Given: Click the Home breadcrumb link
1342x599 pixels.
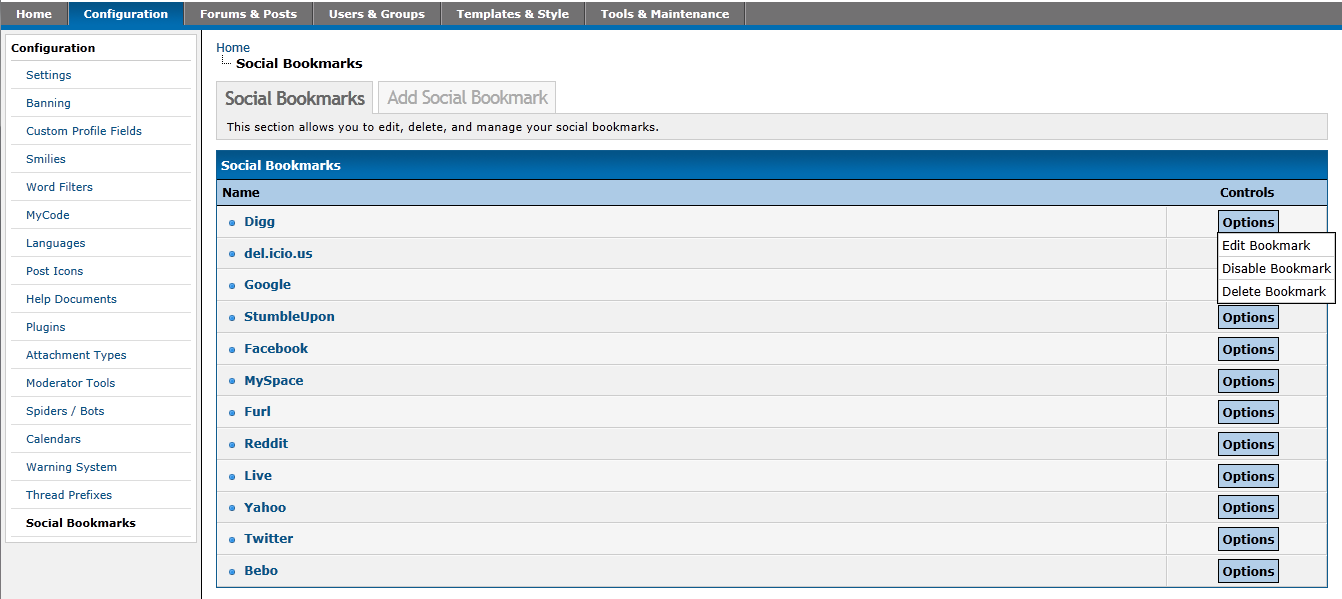Looking at the screenshot, I should click(233, 48).
